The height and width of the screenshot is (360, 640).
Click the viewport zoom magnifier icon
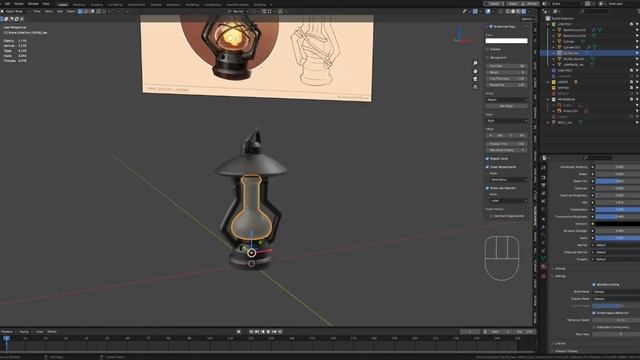tap(475, 63)
